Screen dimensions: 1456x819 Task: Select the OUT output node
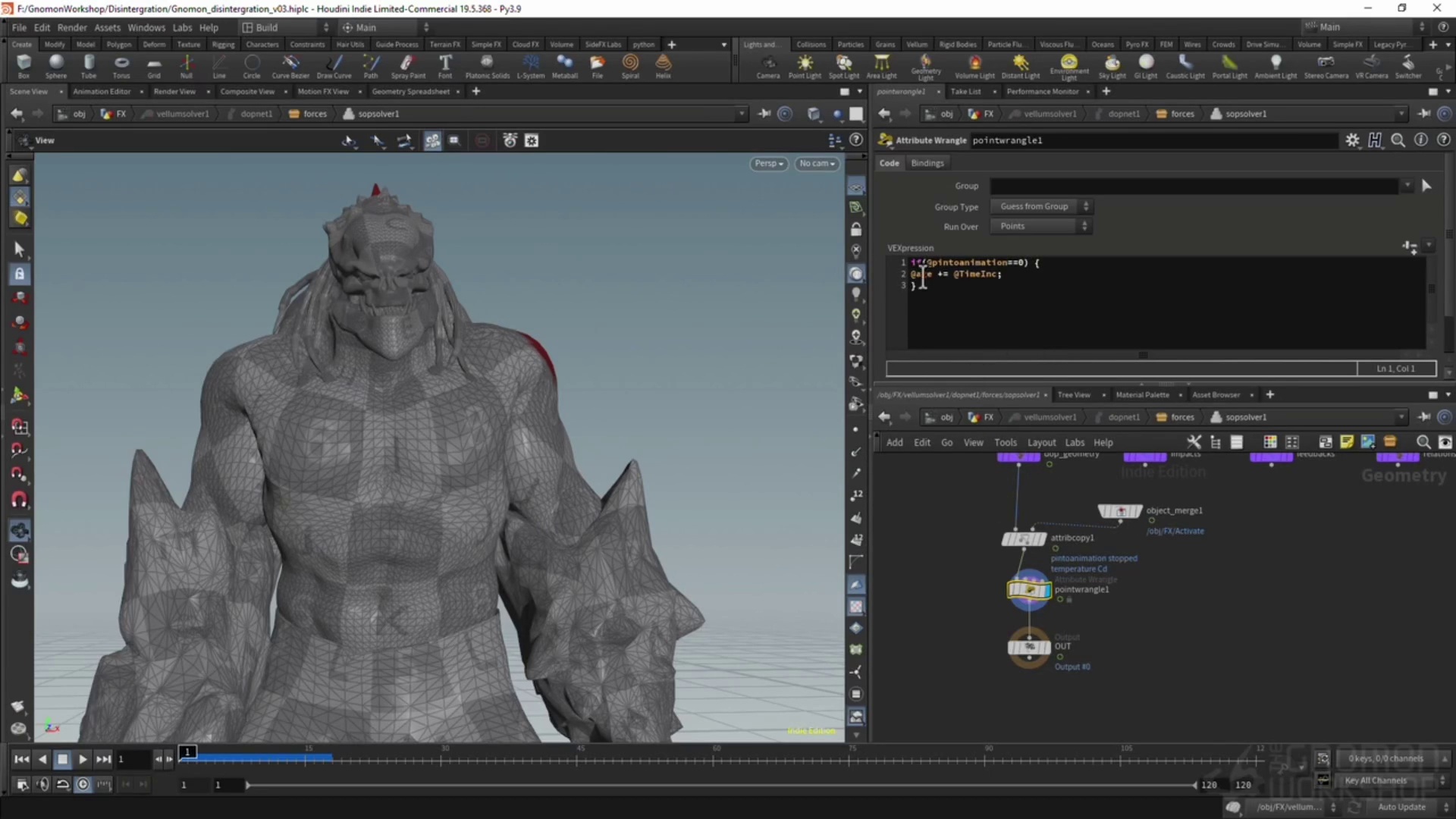point(1029,647)
